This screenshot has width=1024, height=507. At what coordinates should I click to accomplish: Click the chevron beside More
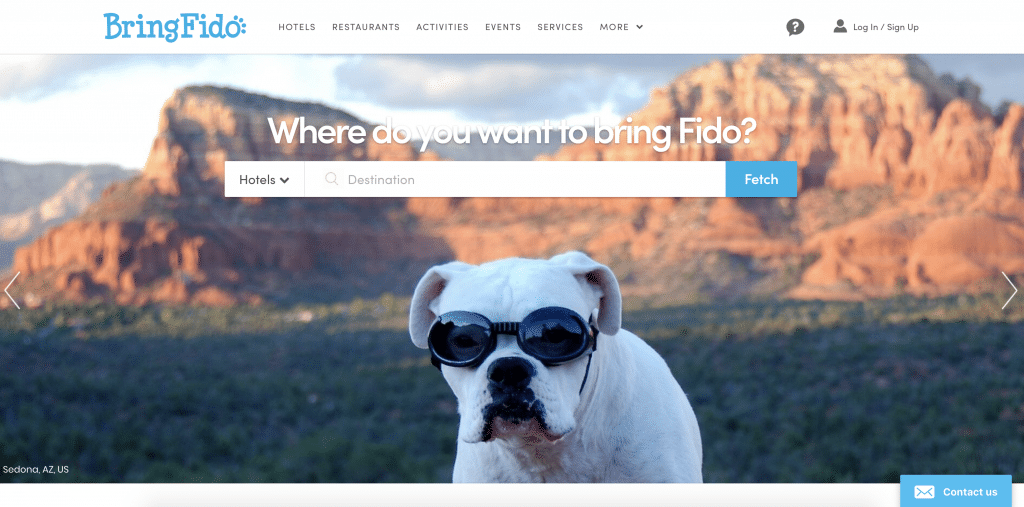(639, 27)
